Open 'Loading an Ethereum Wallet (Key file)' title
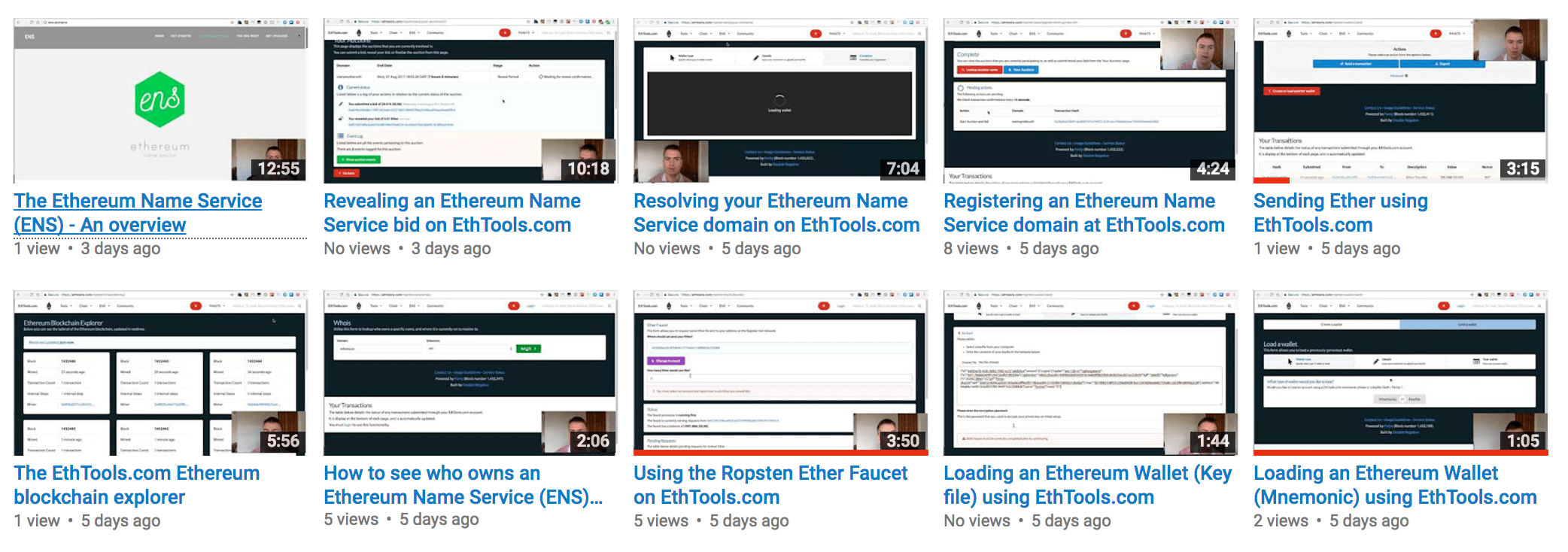This screenshot has height=552, width=1568. pos(1088,485)
